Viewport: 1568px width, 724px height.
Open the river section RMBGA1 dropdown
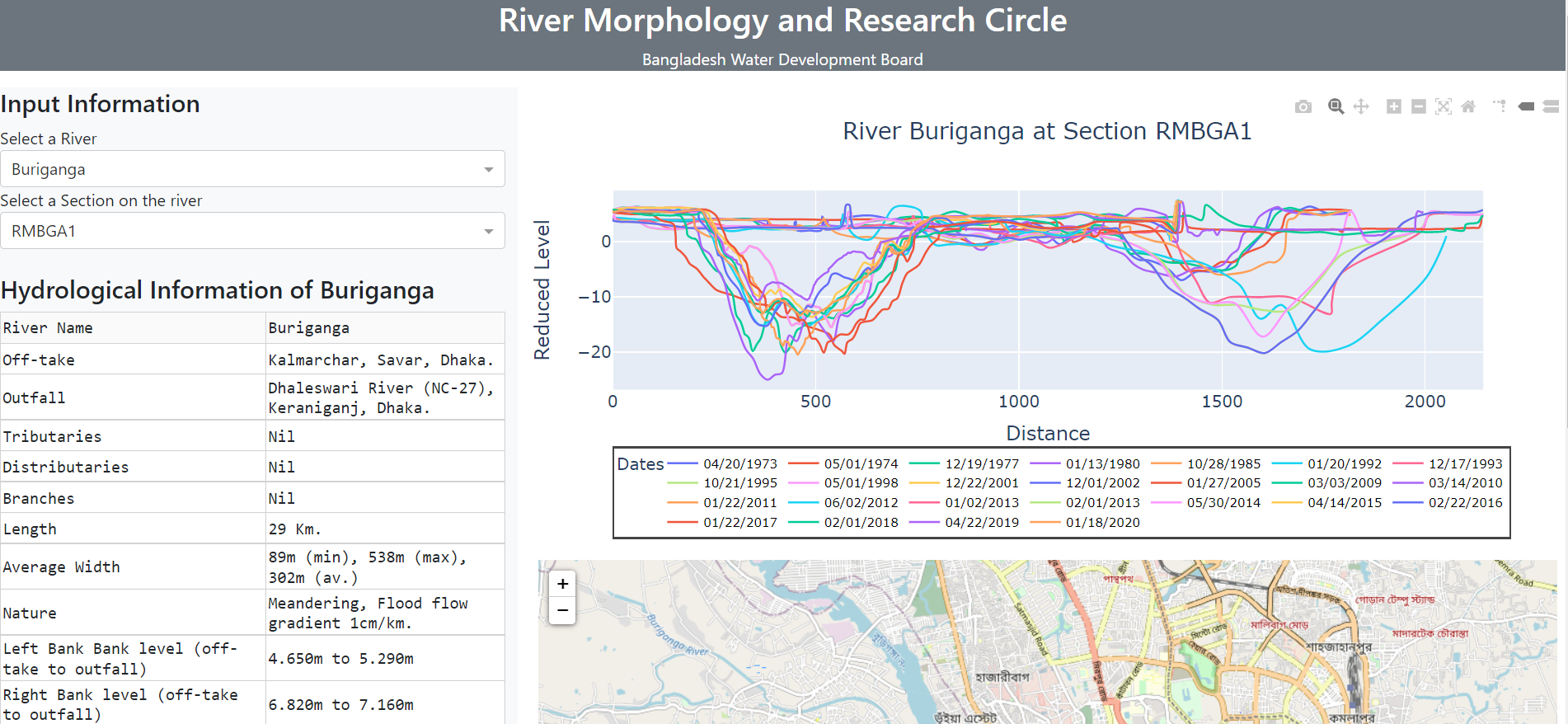click(252, 231)
